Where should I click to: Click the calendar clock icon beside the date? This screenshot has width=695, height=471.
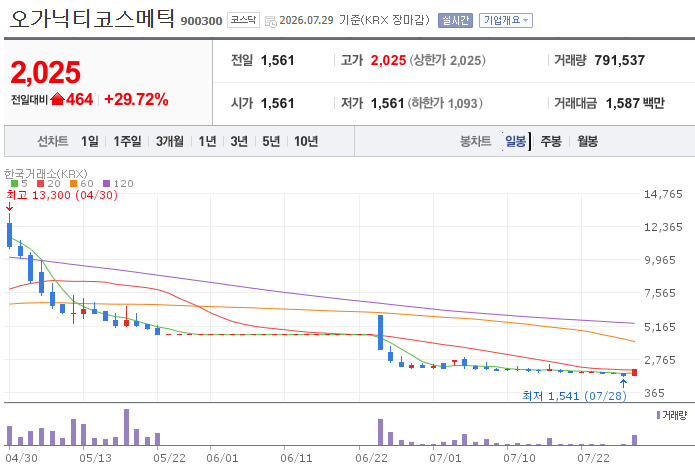[270, 21]
